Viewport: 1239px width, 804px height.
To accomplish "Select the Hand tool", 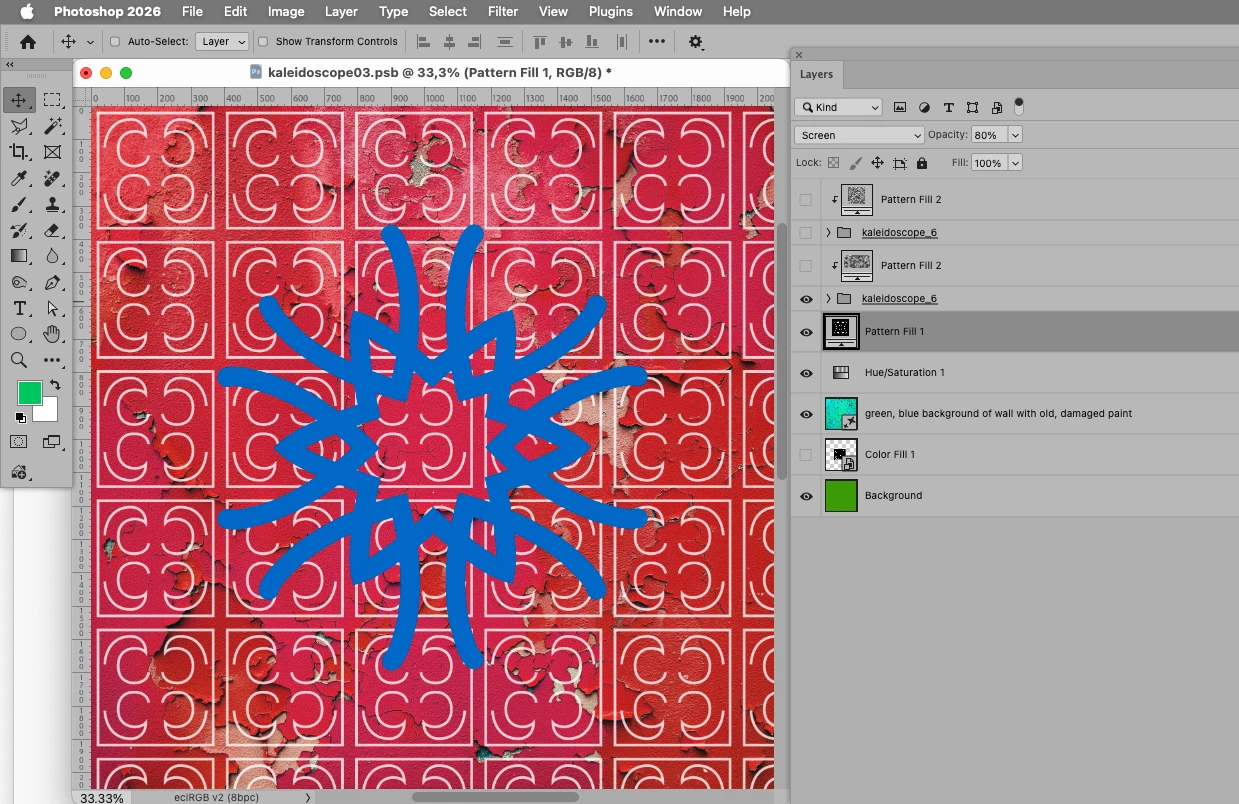I will pyautogui.click(x=52, y=334).
